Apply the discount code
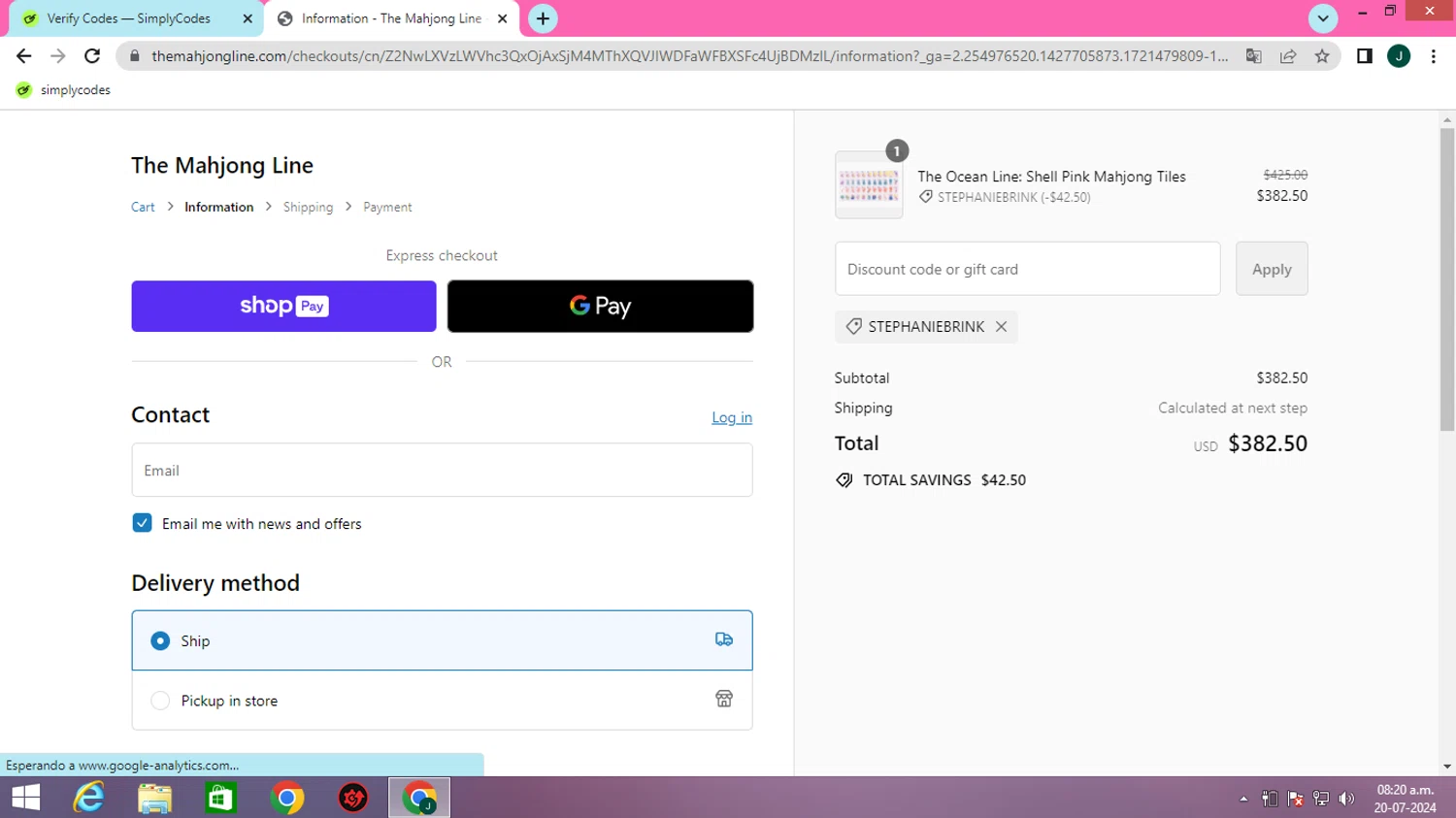 pyautogui.click(x=1272, y=269)
